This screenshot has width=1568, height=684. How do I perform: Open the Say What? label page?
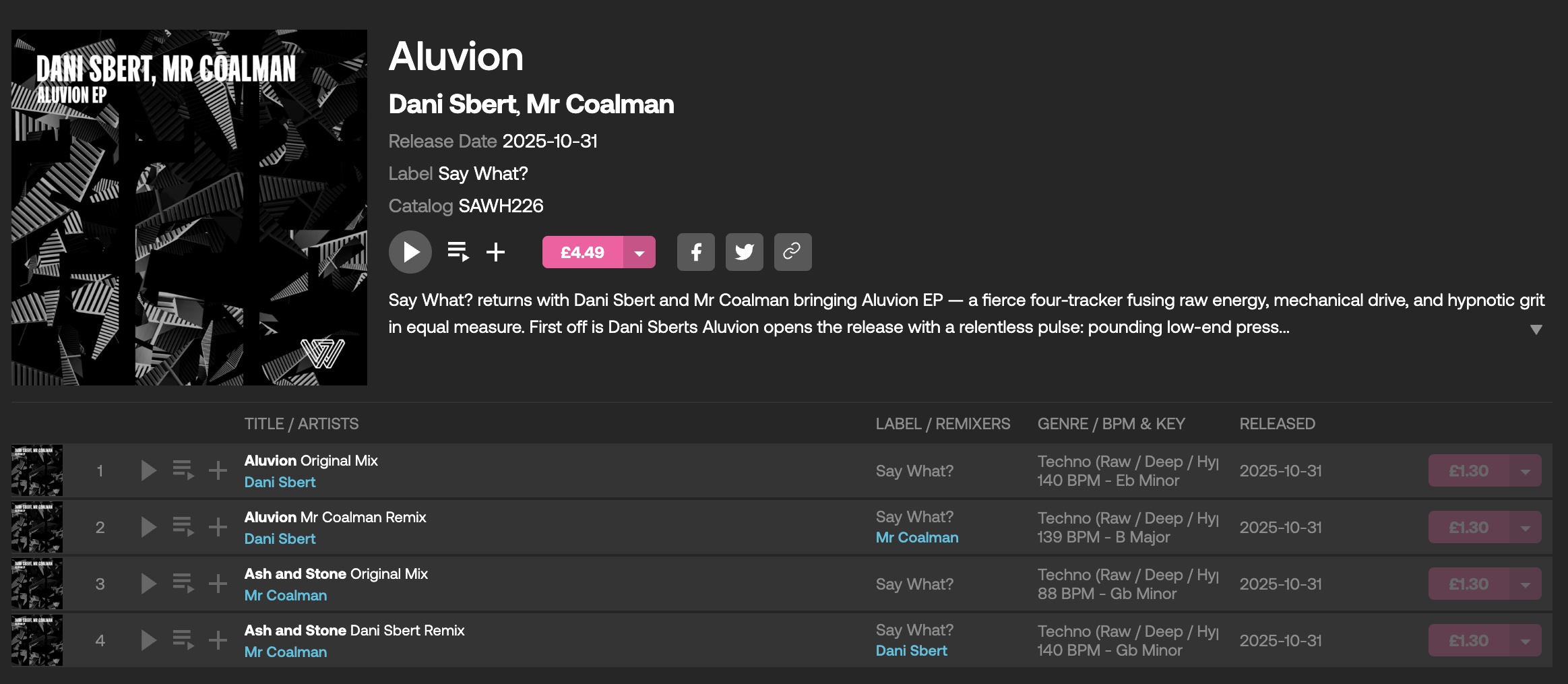coord(482,174)
